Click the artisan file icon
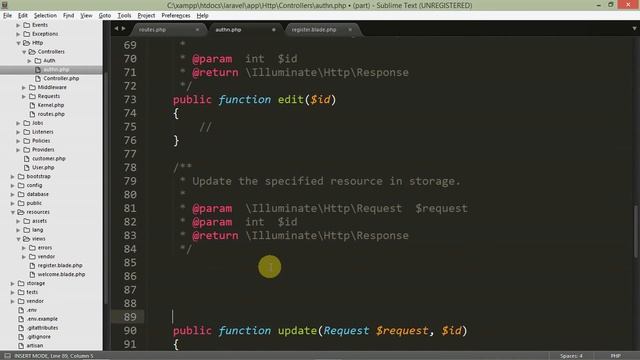 point(21,346)
